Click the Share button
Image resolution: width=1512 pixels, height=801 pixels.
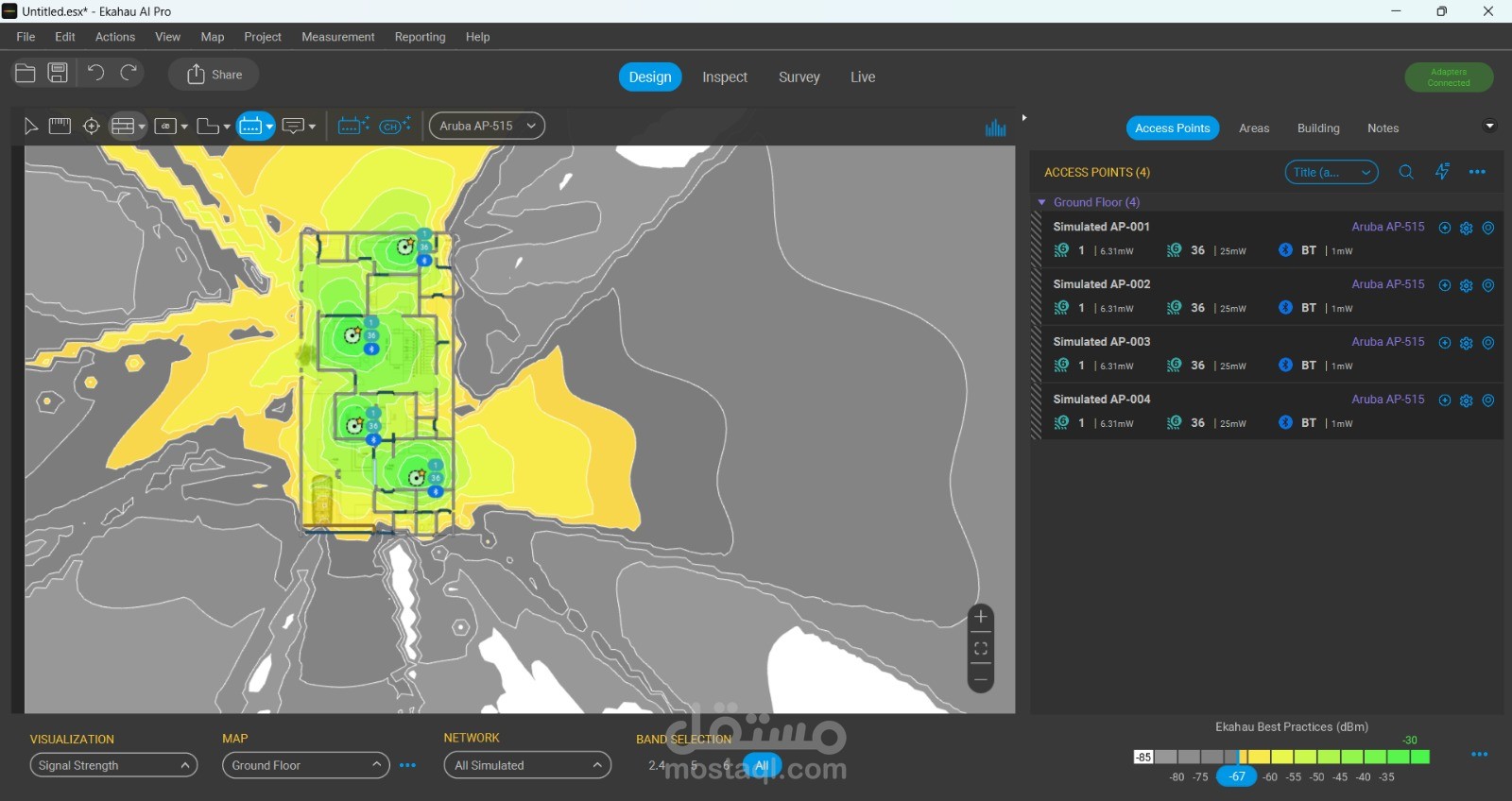[215, 75]
